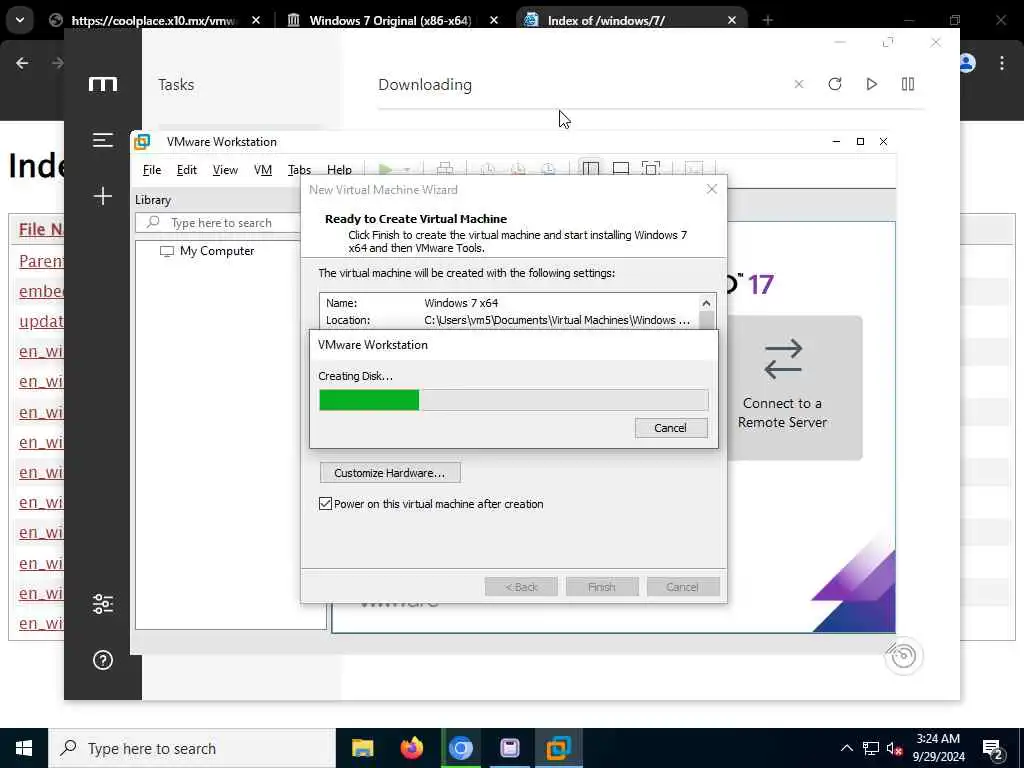The image size is (1024, 768).
Task: Open the View menu in VMware Workstation
Action: pos(225,170)
